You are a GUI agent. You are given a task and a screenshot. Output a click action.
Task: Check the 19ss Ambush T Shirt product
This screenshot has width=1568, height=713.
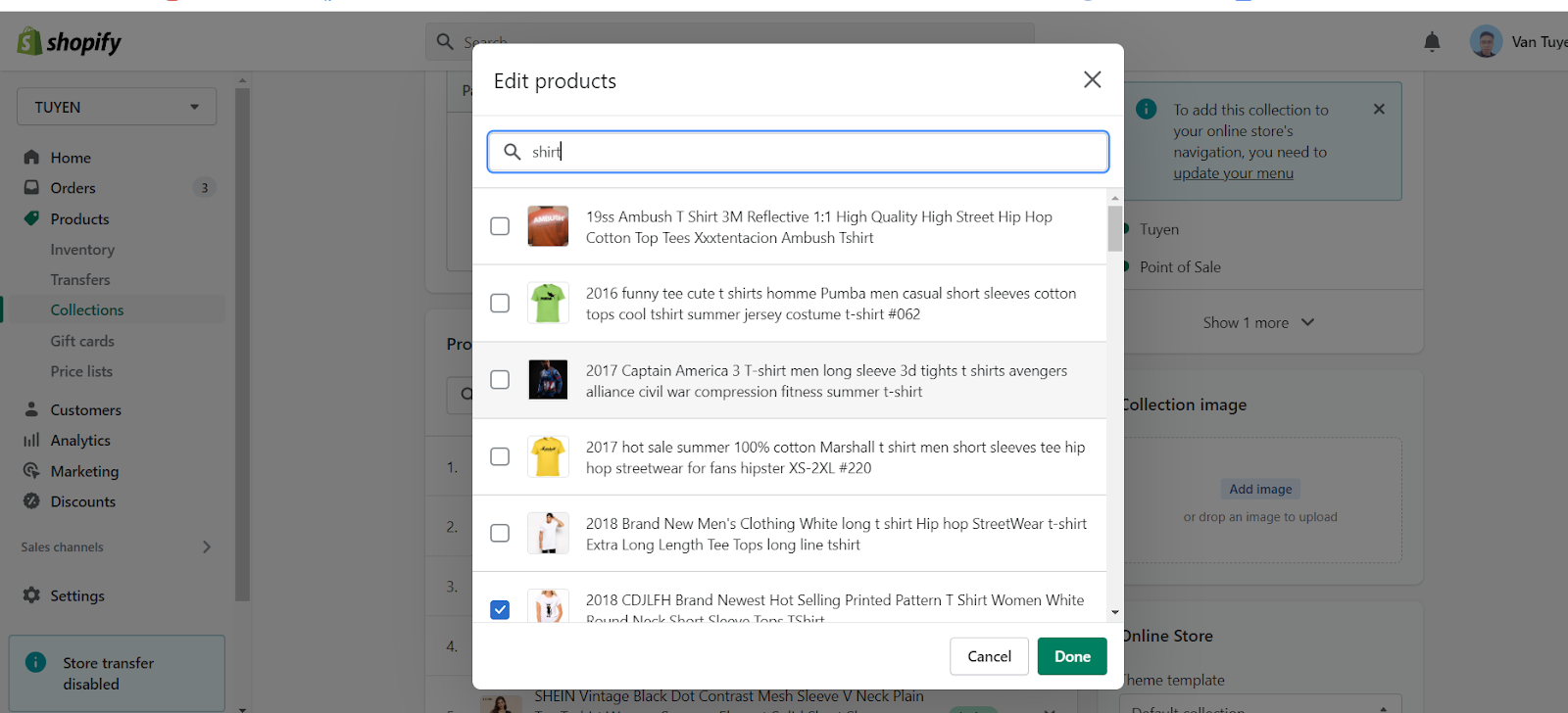click(500, 226)
